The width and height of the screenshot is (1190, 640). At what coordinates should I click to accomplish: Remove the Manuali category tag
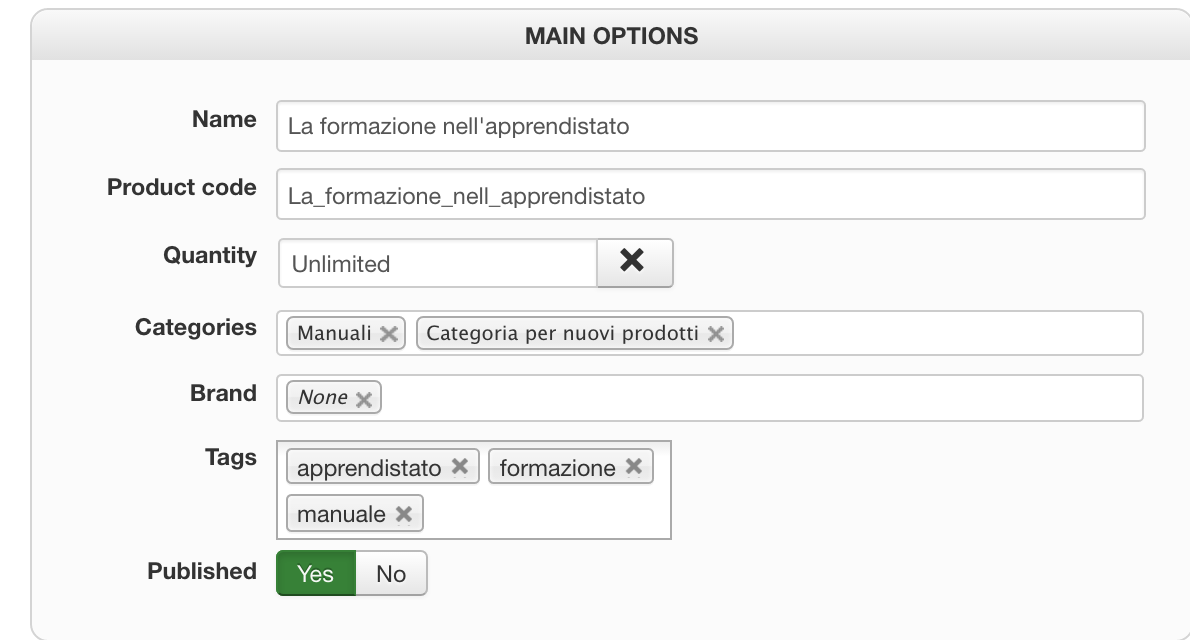tap(389, 334)
